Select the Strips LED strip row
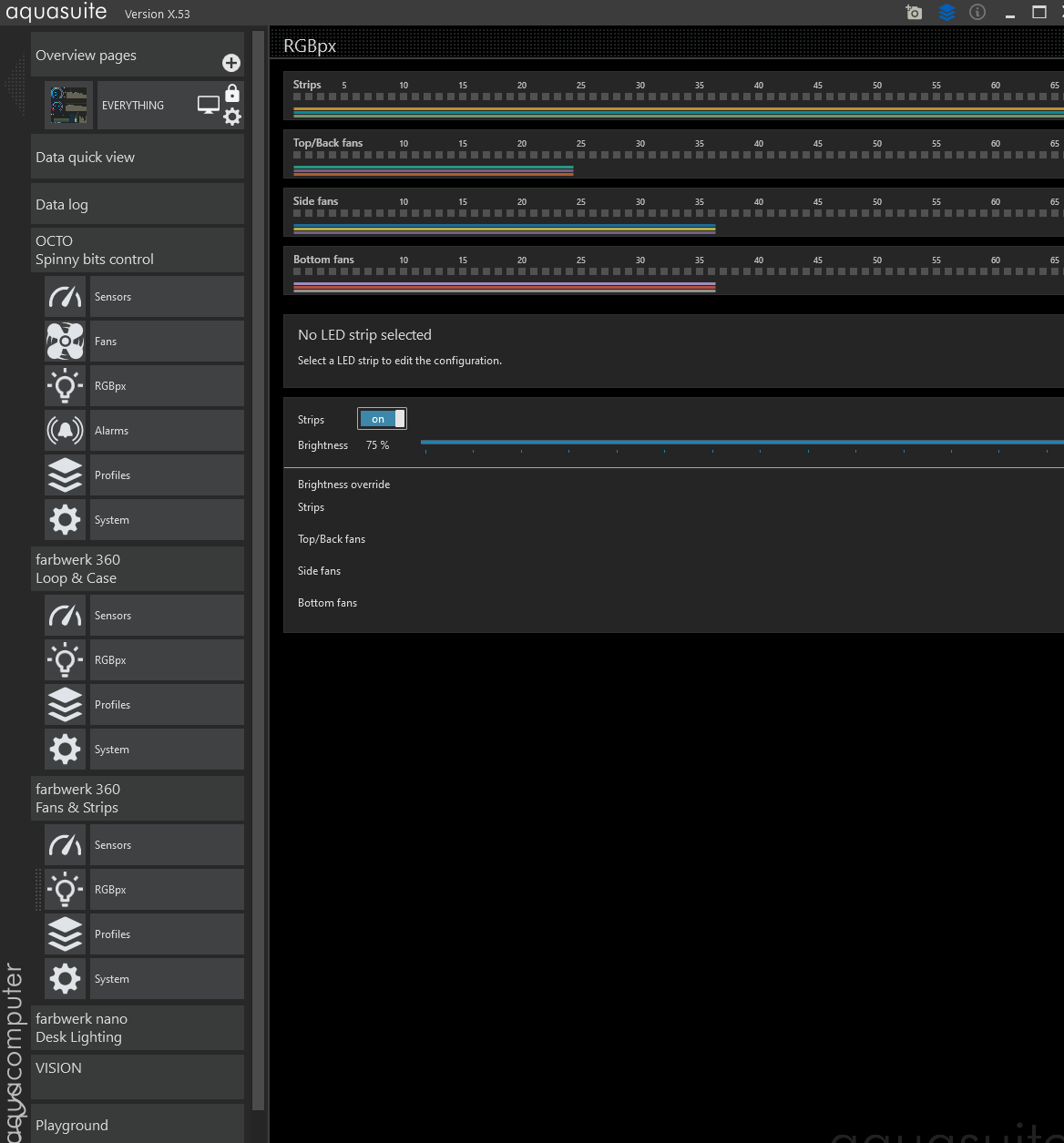The height and width of the screenshot is (1143, 1064). pyautogui.click(x=673, y=96)
